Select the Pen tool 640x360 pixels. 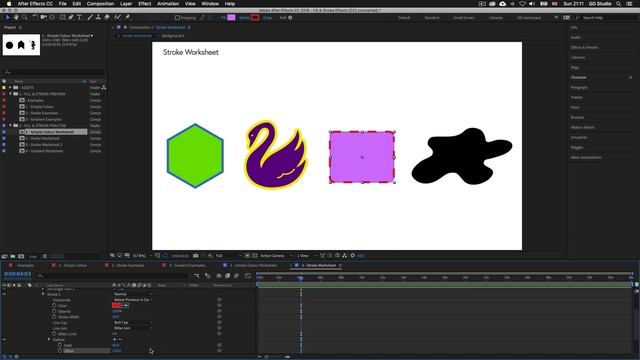click(x=71, y=18)
